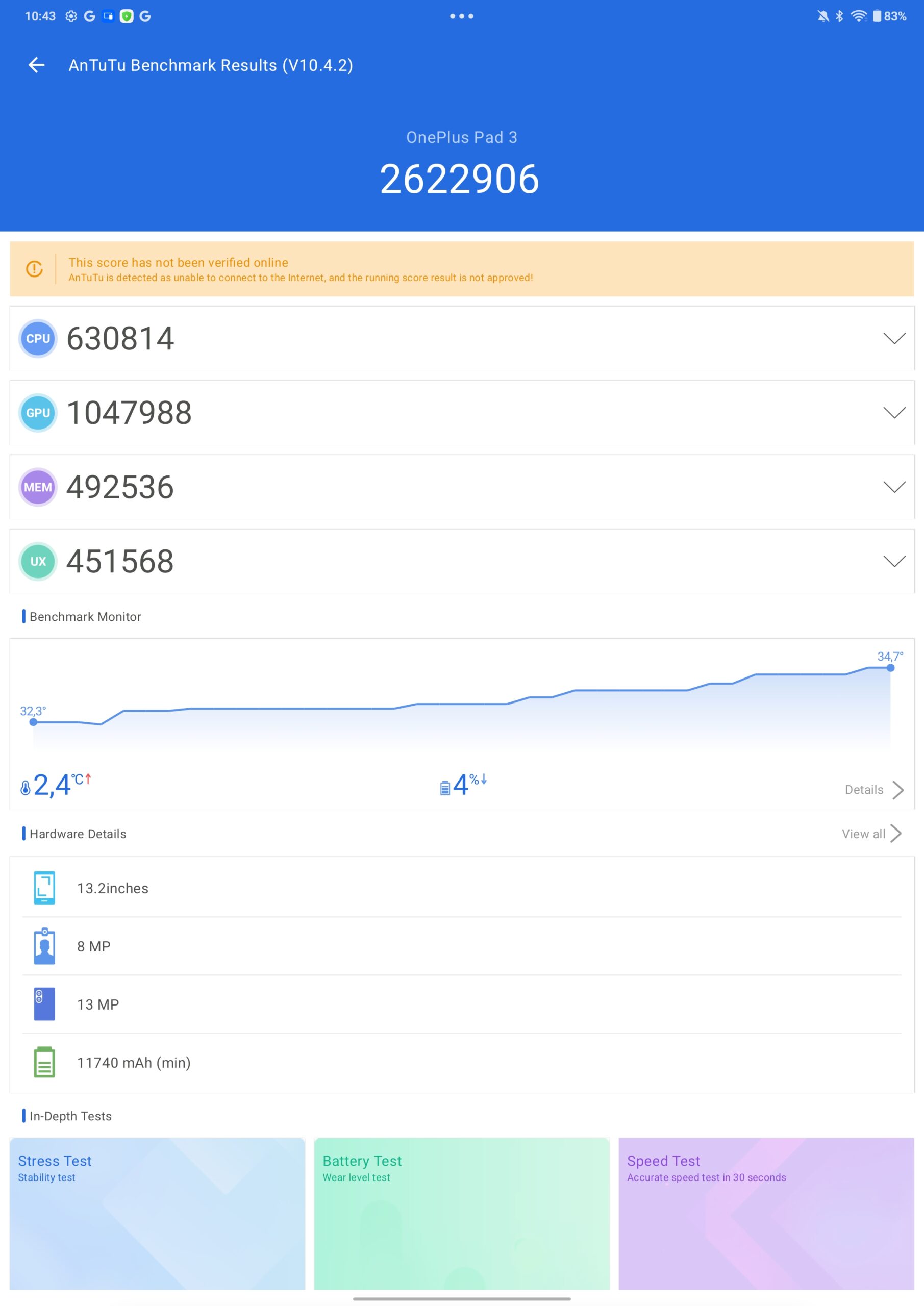Image resolution: width=924 pixels, height=1306 pixels.
Task: Open the Battery Test card
Action: (461, 1214)
